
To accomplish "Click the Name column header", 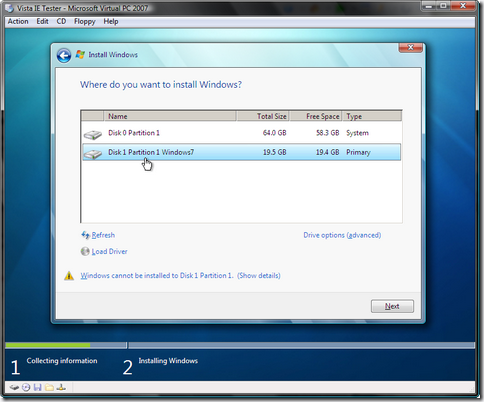I will (x=170, y=116).
